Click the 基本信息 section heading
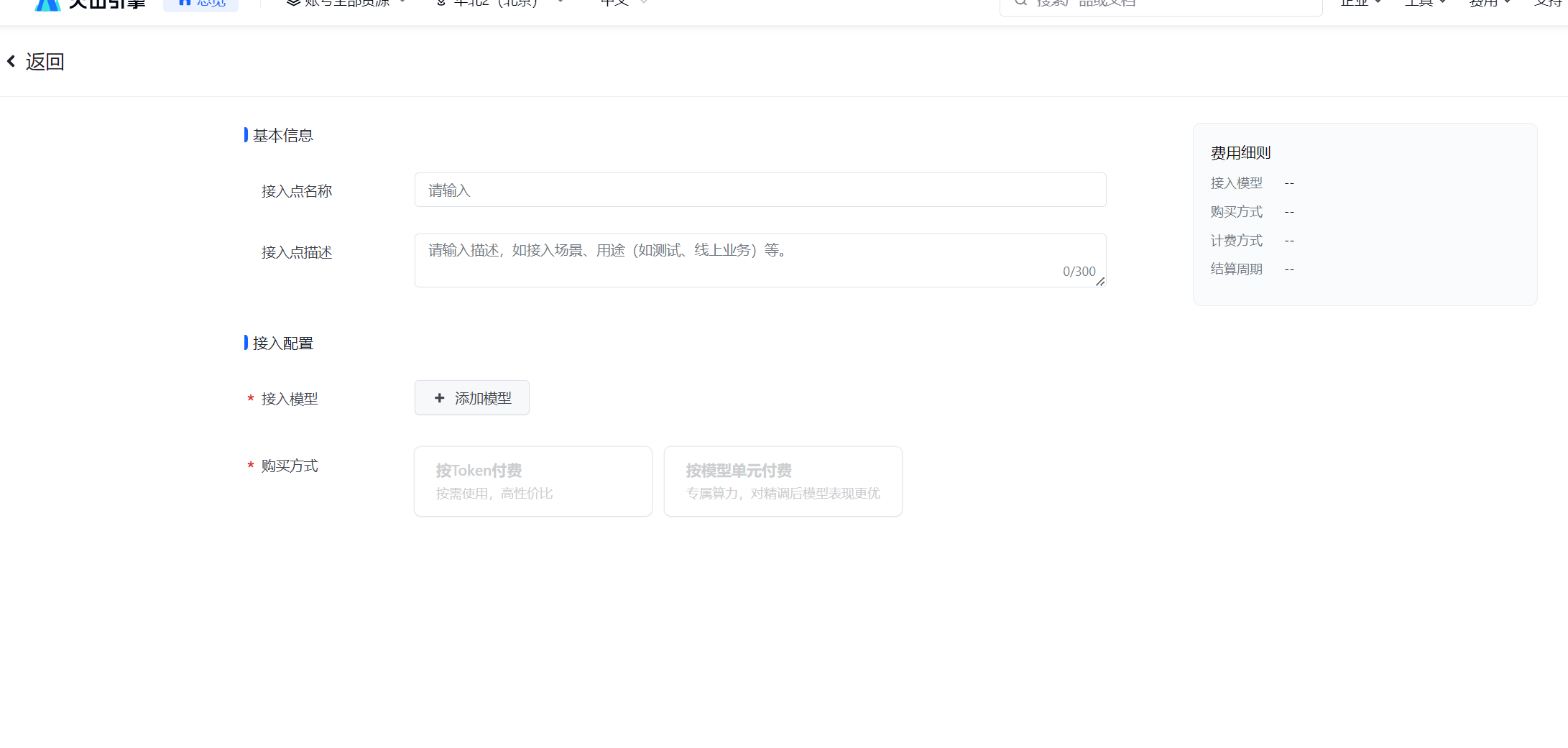The image size is (1568, 748). pos(283,135)
